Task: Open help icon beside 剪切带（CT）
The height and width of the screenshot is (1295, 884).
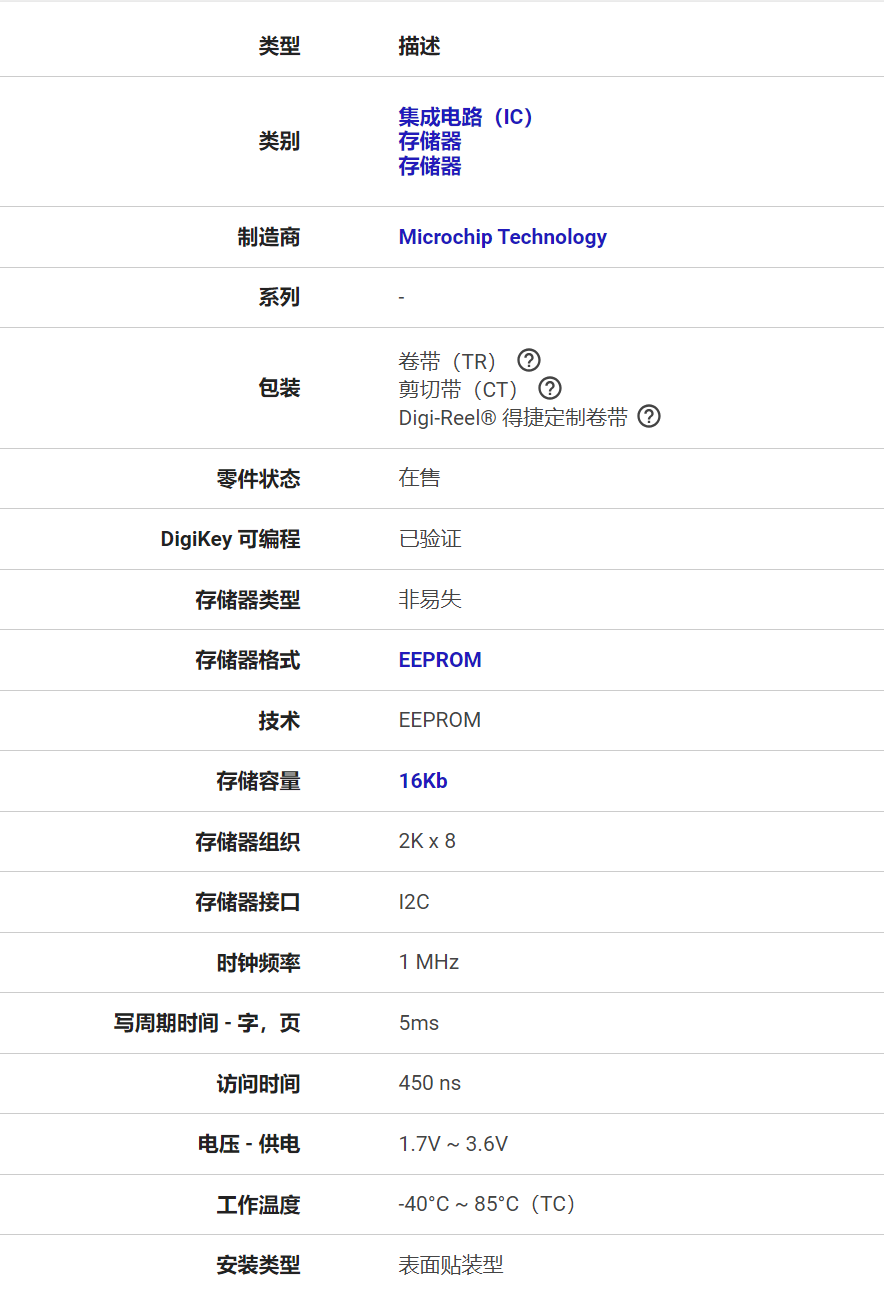Action: [x=550, y=388]
